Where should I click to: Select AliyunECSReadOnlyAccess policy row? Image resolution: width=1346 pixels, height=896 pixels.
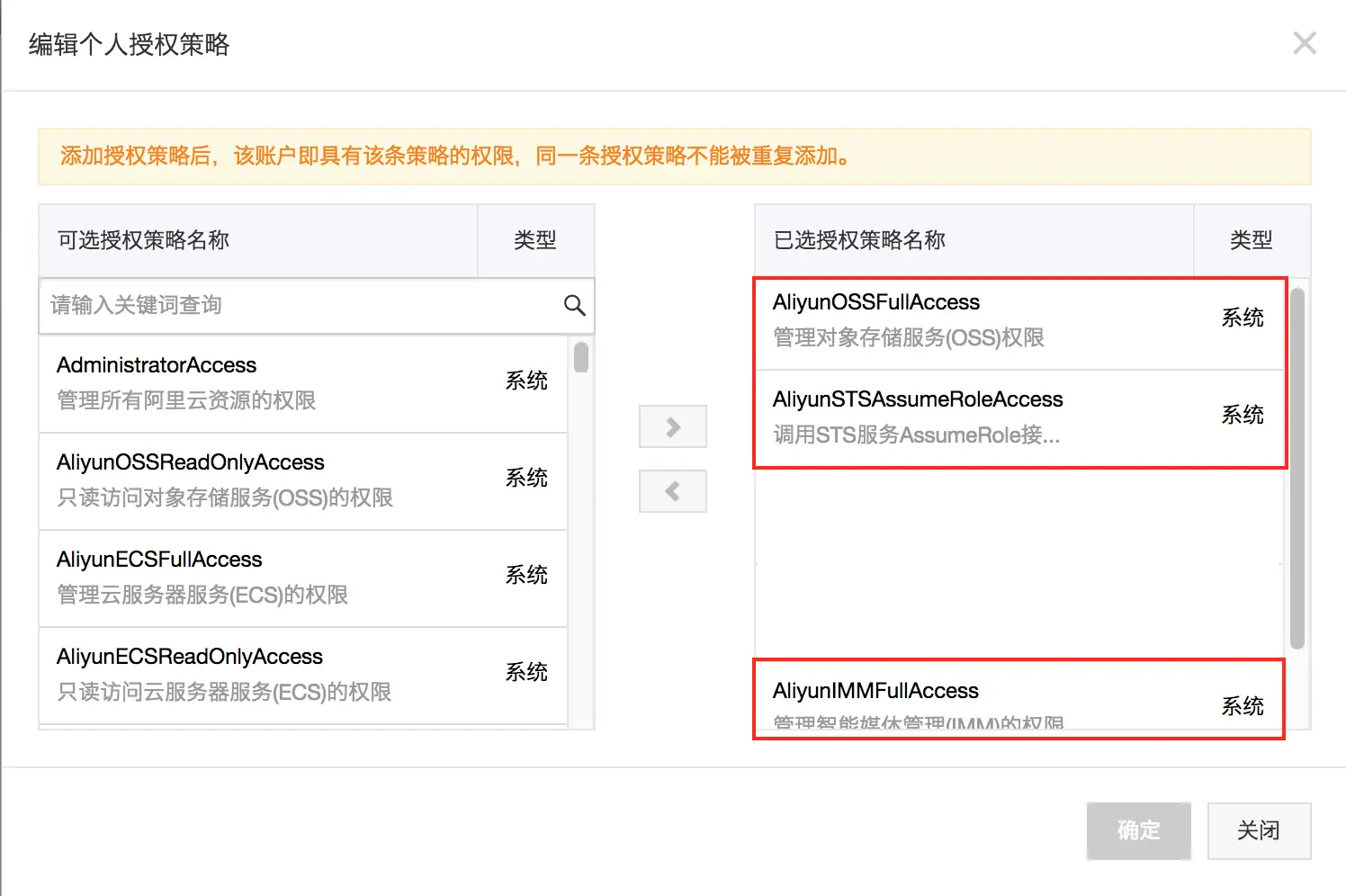[303, 676]
